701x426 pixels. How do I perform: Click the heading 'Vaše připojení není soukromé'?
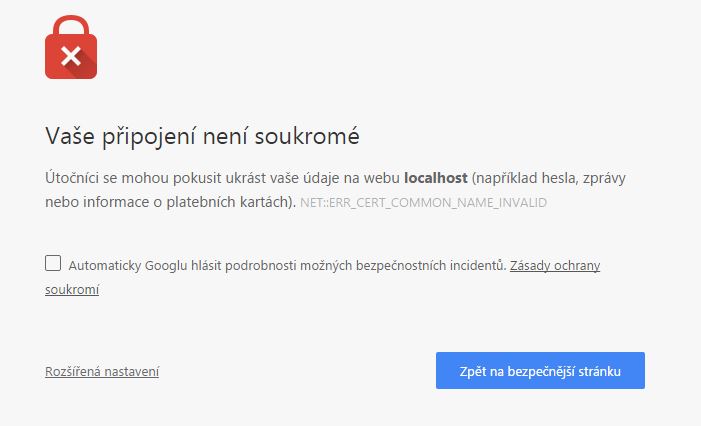(202, 136)
